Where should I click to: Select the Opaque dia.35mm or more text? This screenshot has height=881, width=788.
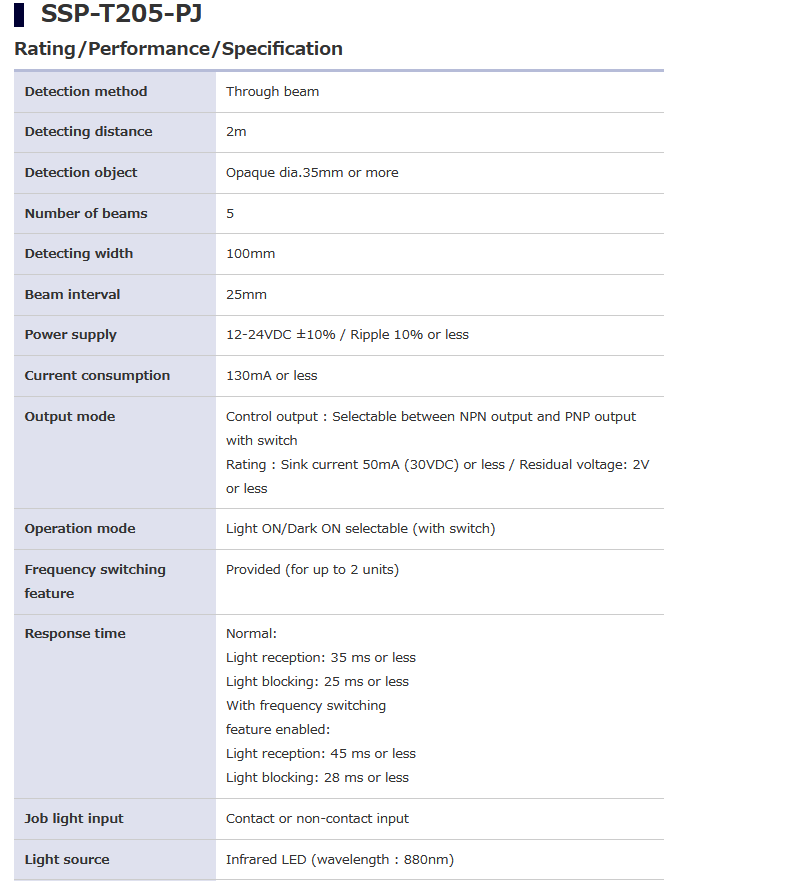[312, 173]
